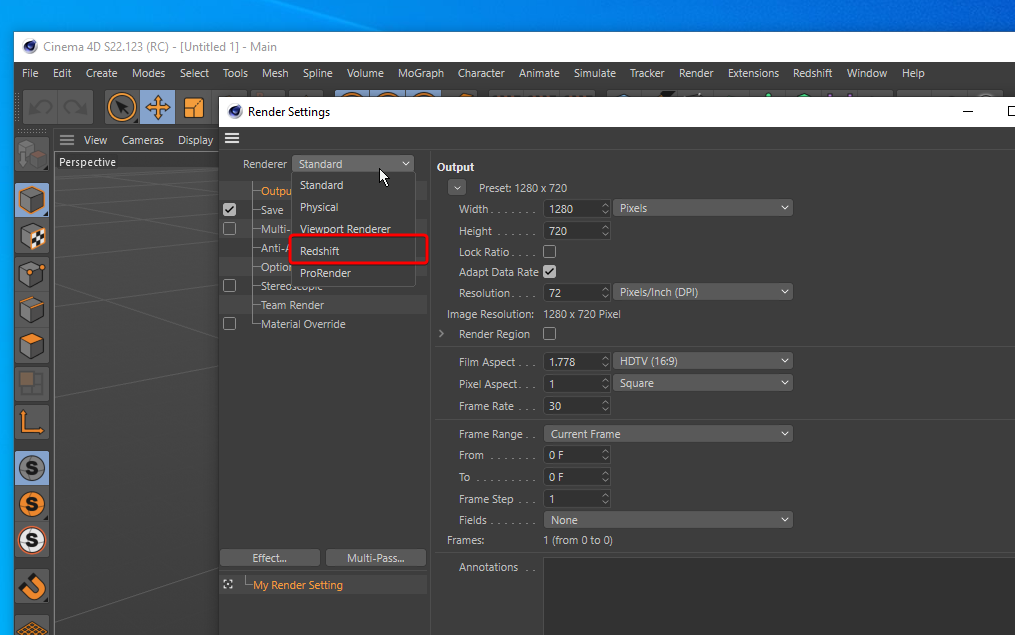Open the Render Settings hamburger menu
This screenshot has height=635, width=1015.
(x=232, y=139)
